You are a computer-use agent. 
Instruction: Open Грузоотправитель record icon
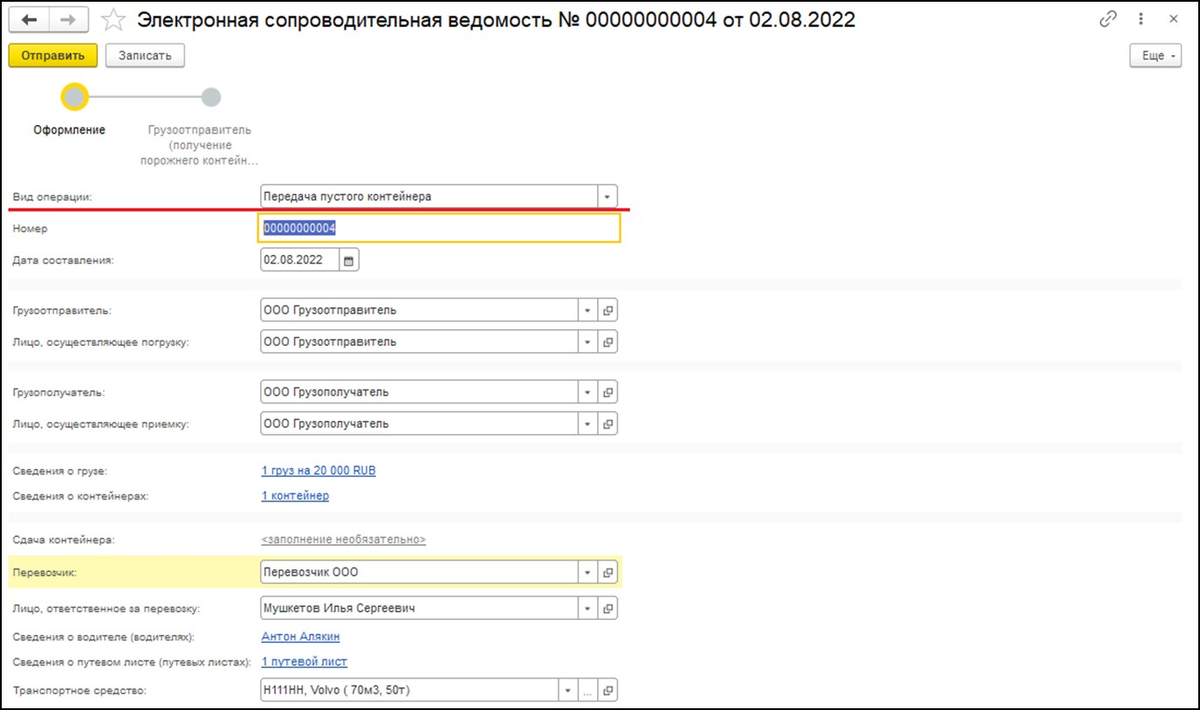(607, 310)
